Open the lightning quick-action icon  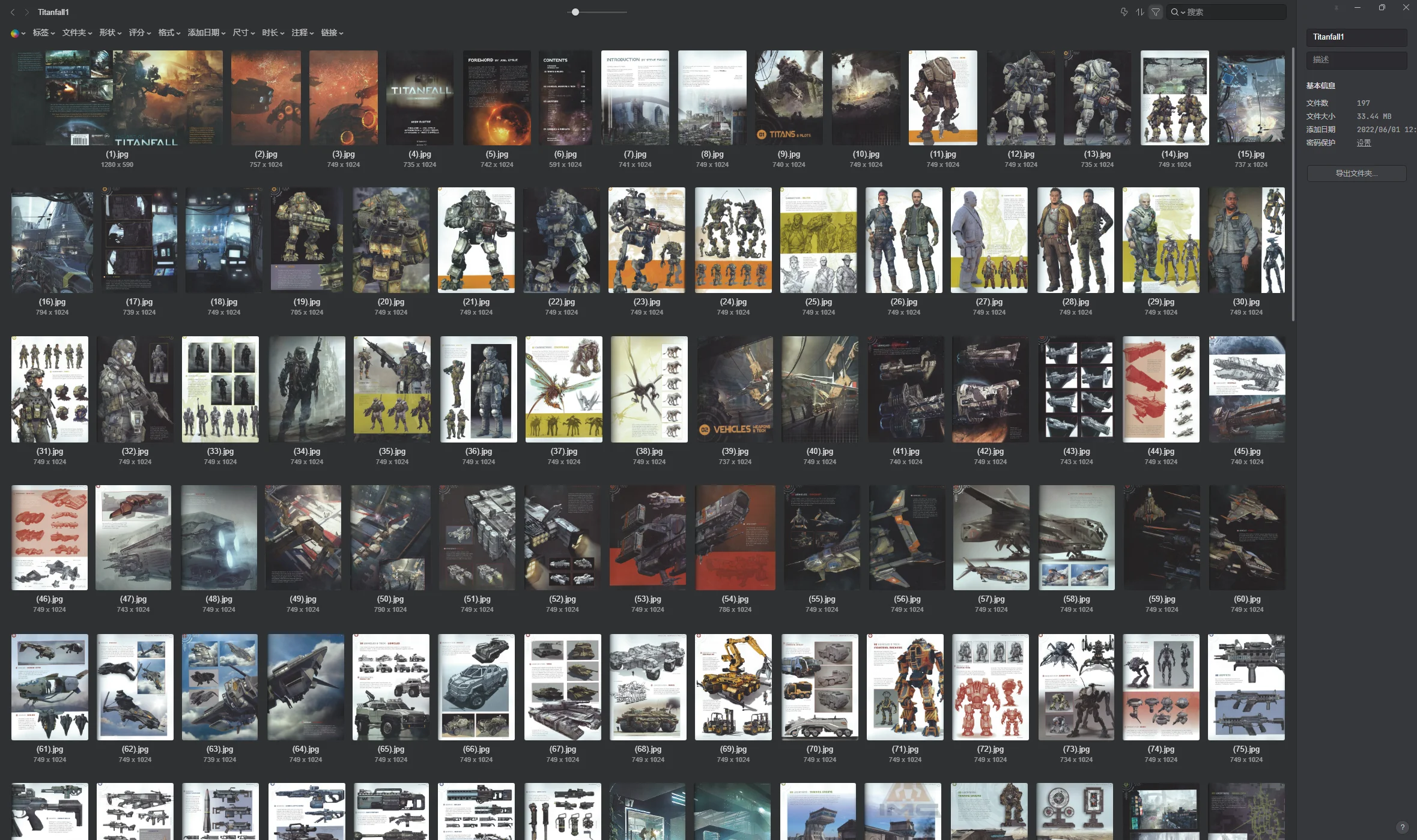click(1124, 12)
